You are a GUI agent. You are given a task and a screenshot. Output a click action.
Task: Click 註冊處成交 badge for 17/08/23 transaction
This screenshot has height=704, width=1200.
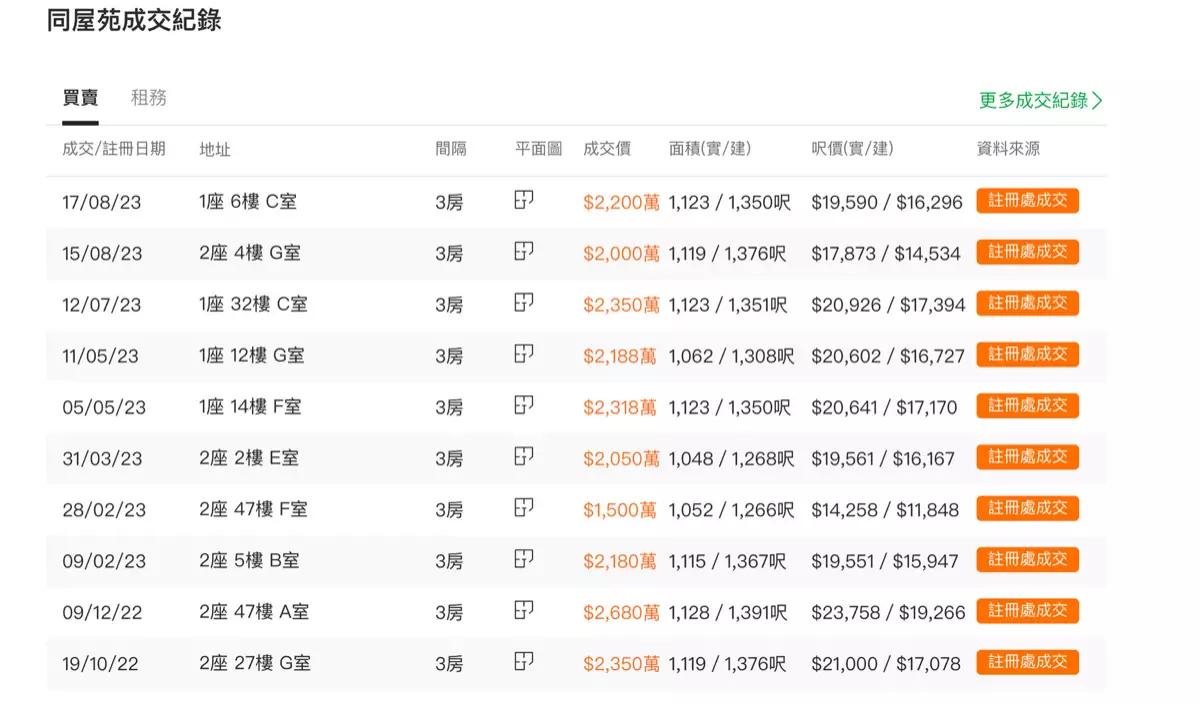click(1027, 201)
